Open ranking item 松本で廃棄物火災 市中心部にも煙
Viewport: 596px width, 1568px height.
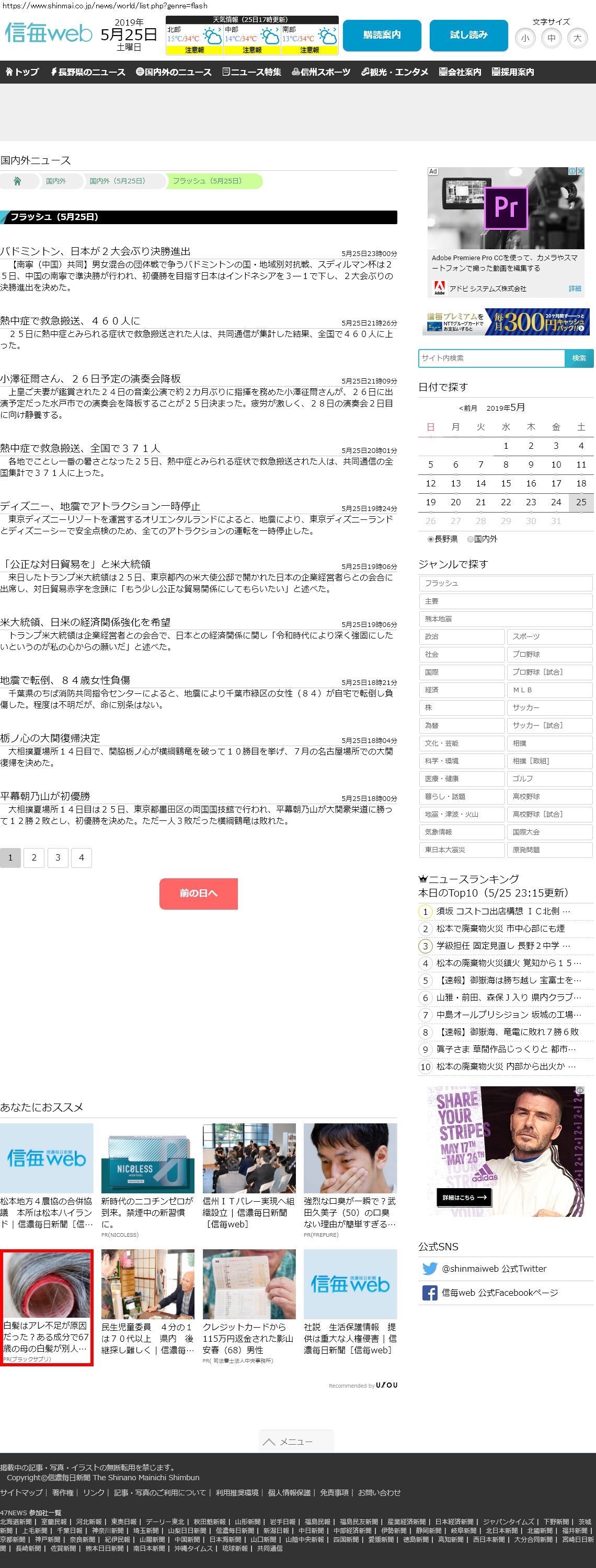pyautogui.click(x=500, y=929)
